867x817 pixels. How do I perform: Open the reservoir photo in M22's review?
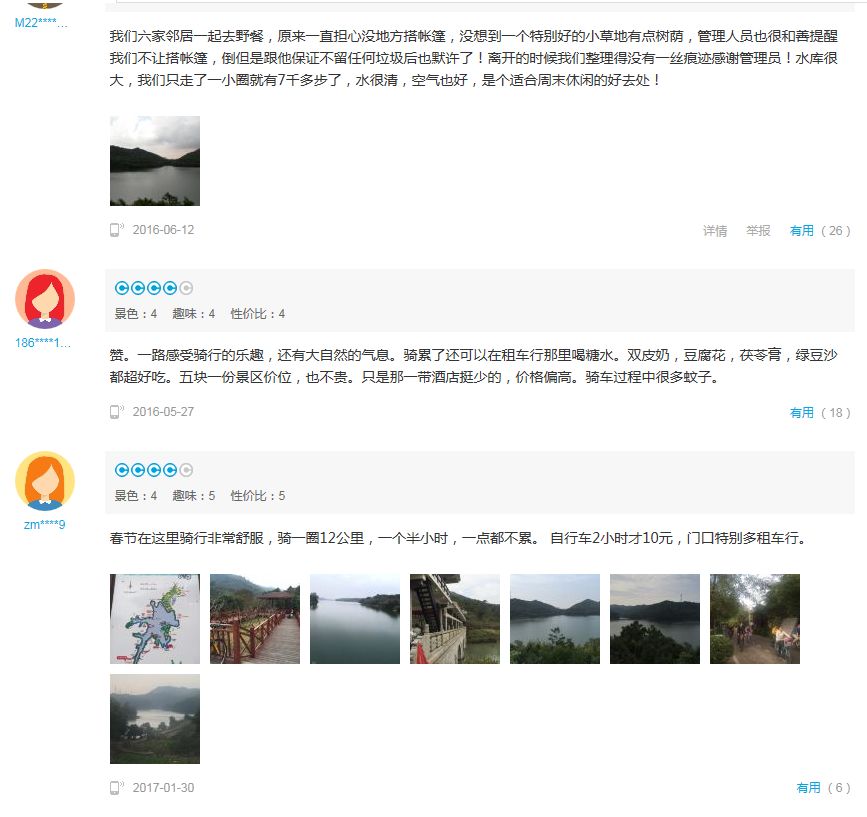tap(155, 161)
